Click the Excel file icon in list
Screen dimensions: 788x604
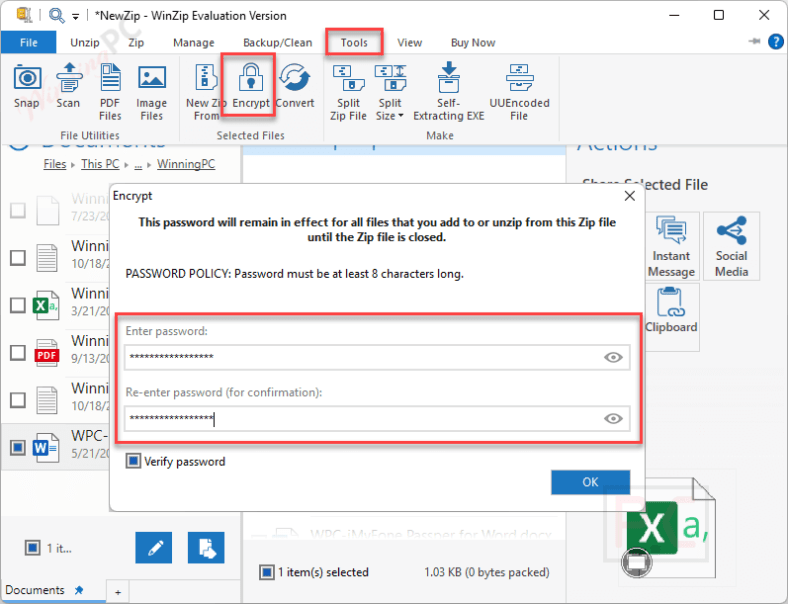click(46, 305)
